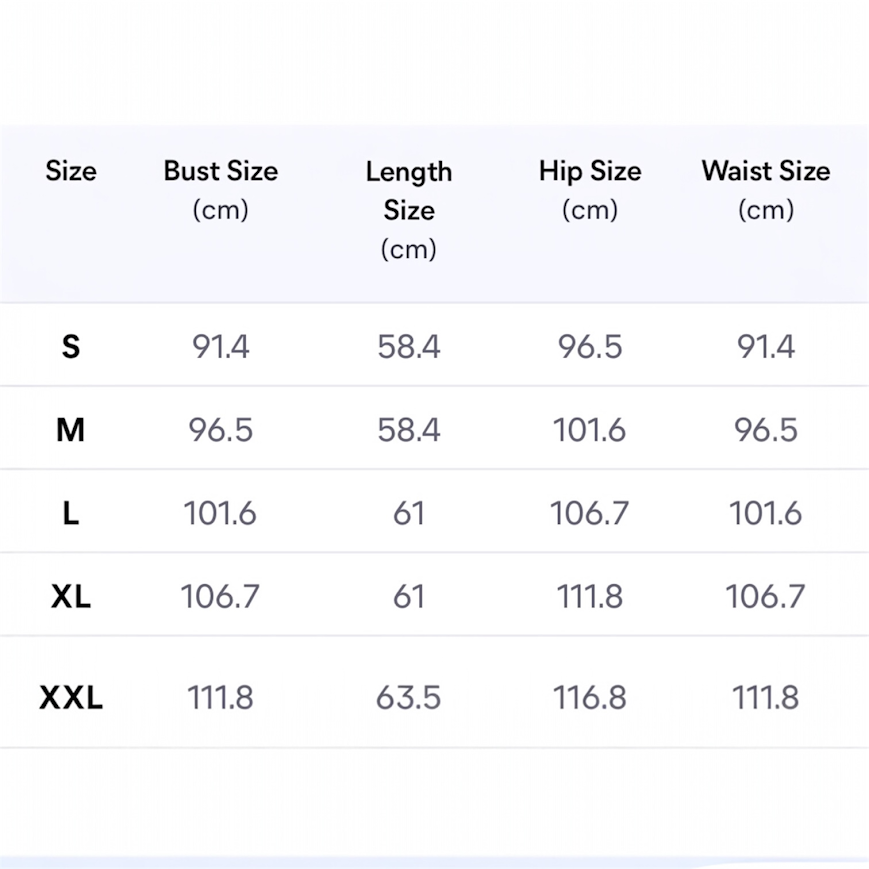Select the XXL size row label
869x869 pixels.
coord(71,697)
